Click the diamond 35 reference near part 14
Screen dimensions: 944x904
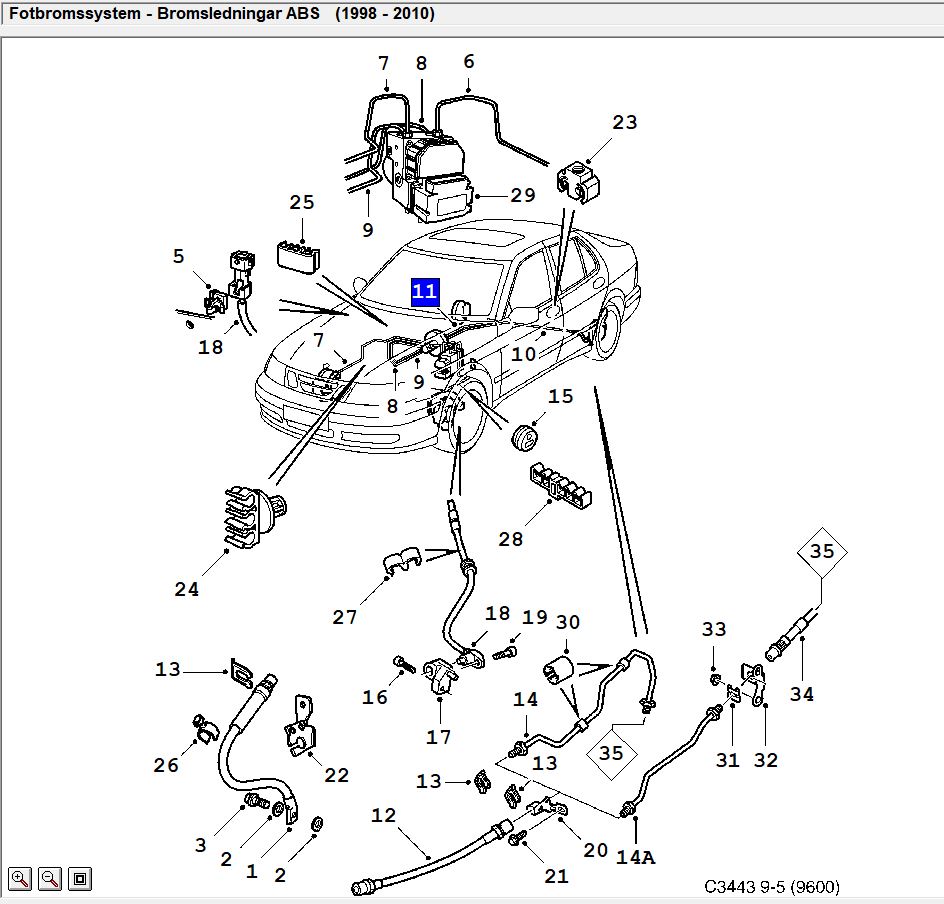click(611, 753)
